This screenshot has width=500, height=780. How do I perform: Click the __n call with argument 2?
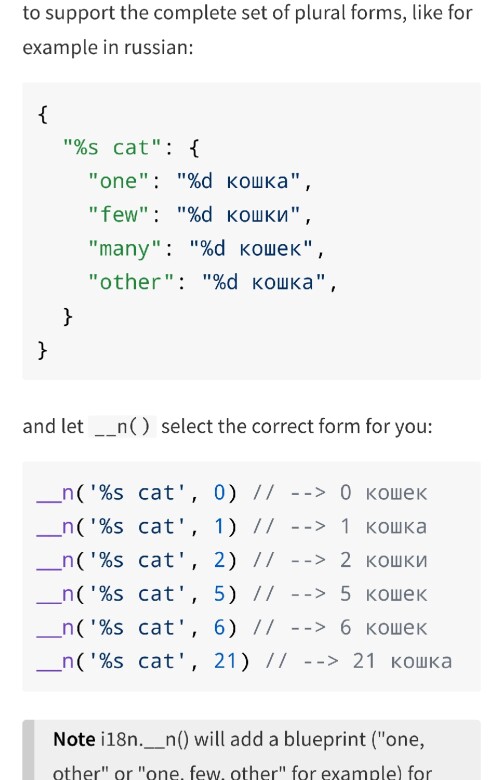[x=137, y=561]
